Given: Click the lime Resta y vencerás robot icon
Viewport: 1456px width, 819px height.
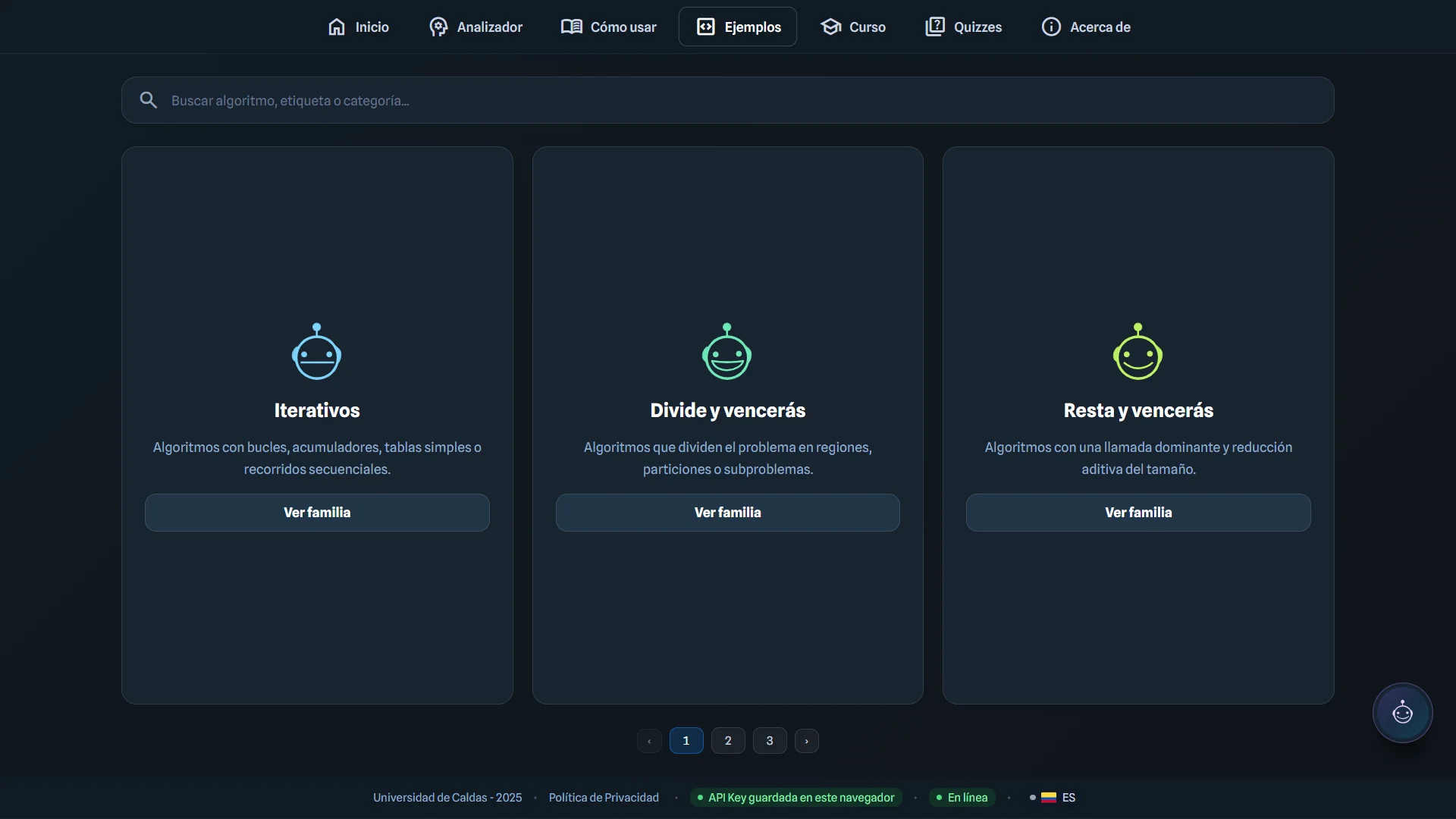Looking at the screenshot, I should click(1138, 351).
